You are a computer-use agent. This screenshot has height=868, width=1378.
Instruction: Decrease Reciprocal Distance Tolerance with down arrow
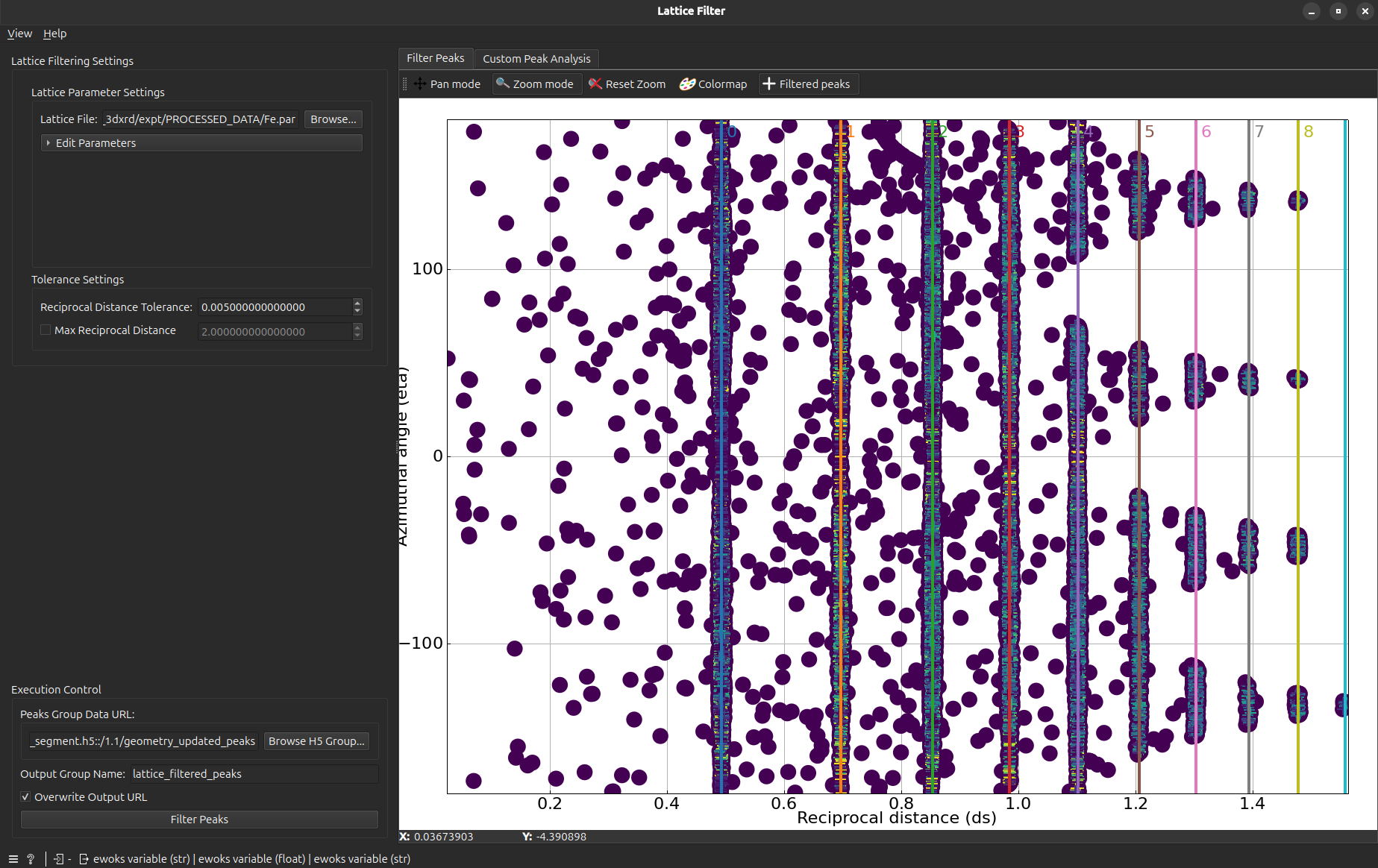pyautogui.click(x=357, y=311)
